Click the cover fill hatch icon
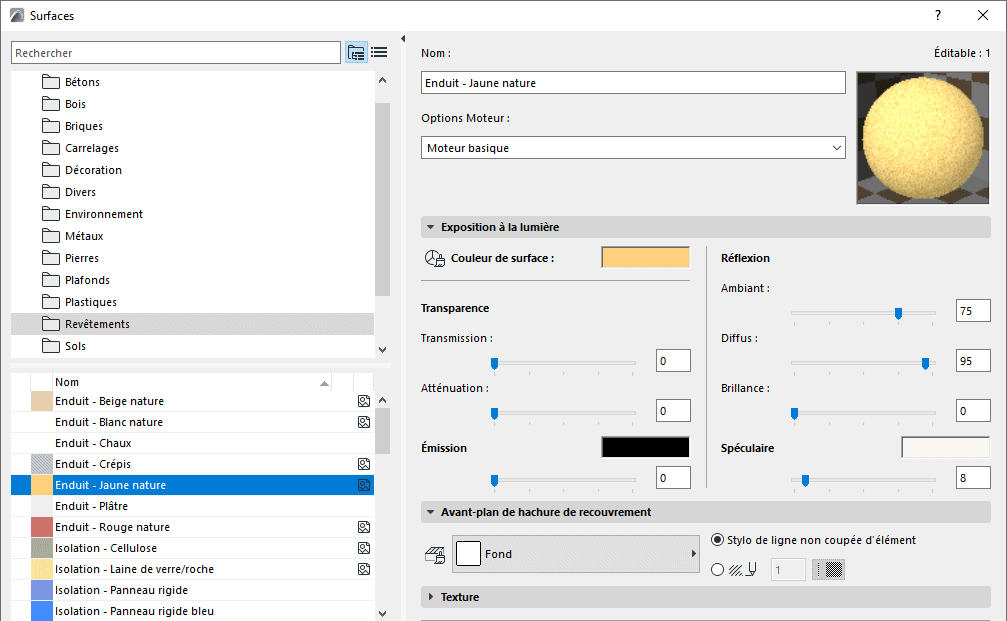1007x621 pixels. point(435,554)
